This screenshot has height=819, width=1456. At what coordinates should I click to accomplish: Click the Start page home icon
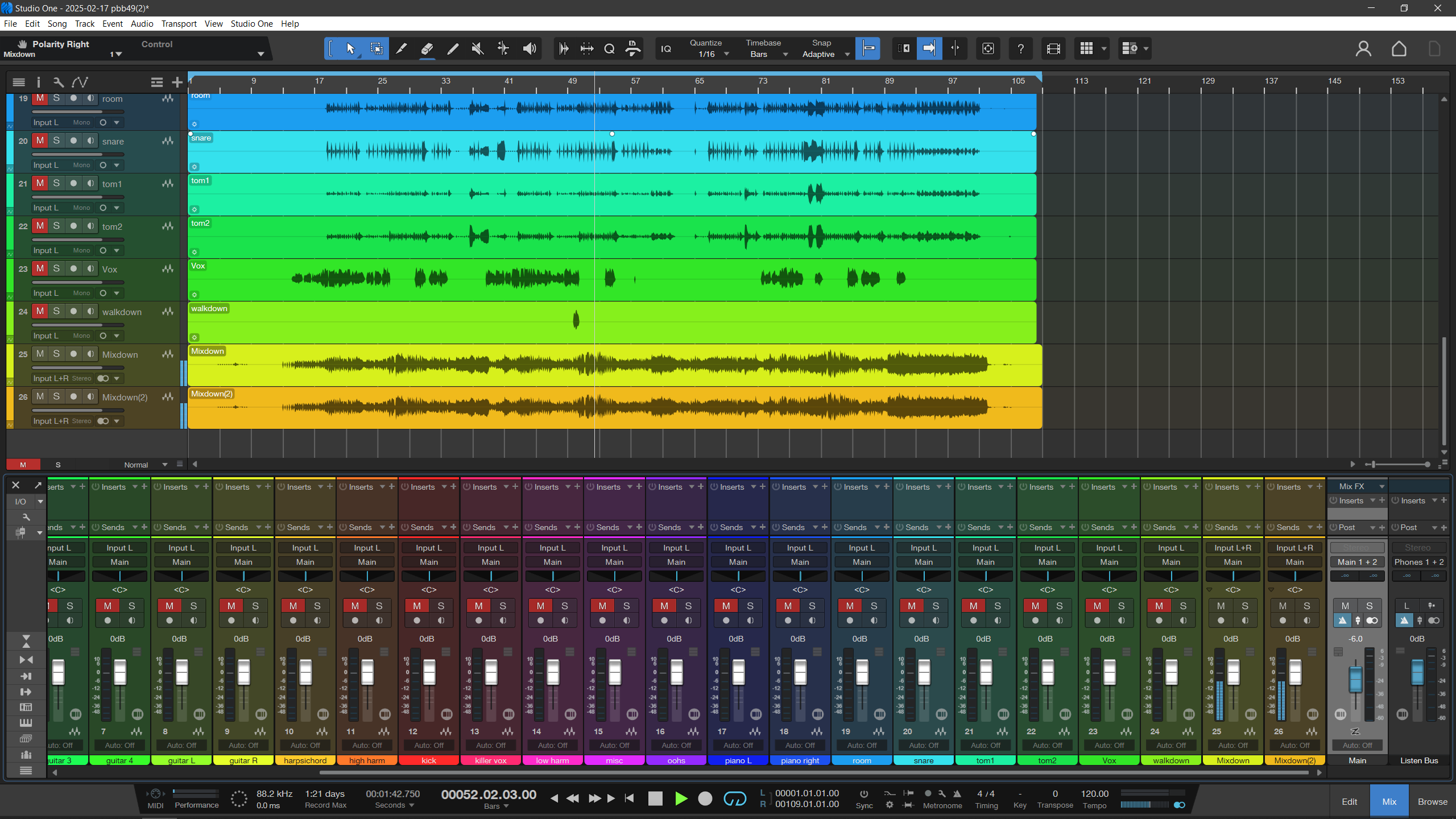(x=1399, y=49)
